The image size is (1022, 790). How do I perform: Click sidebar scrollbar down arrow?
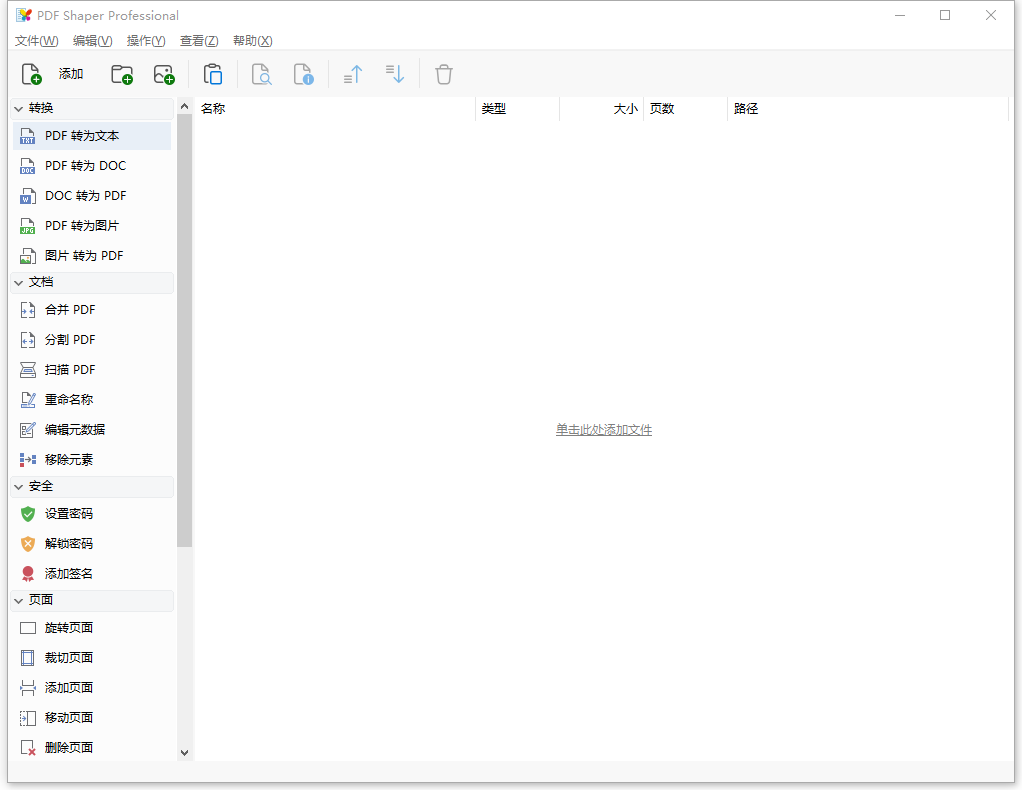(184, 752)
